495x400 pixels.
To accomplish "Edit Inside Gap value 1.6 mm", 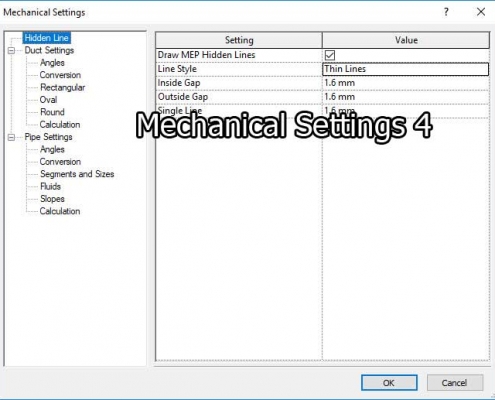I will click(406, 83).
